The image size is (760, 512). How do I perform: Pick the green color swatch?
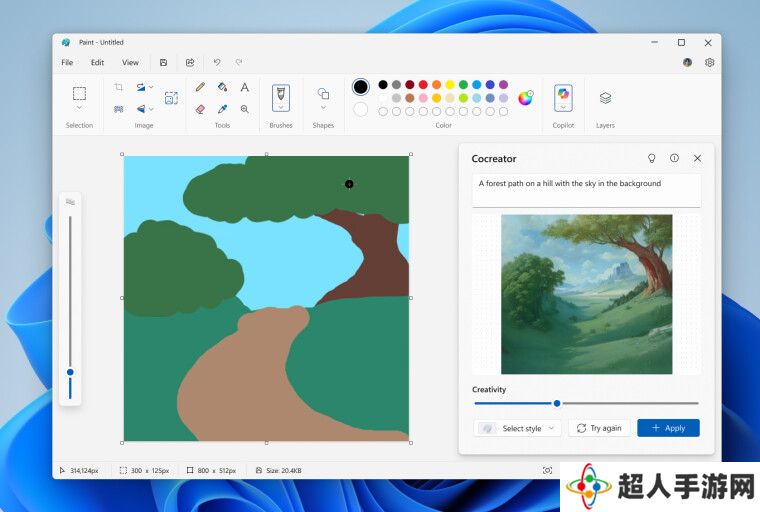tap(463, 84)
